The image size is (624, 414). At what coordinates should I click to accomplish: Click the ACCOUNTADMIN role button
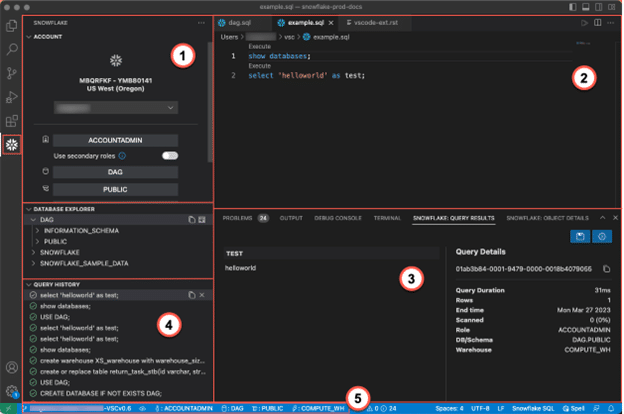[x=115, y=140]
